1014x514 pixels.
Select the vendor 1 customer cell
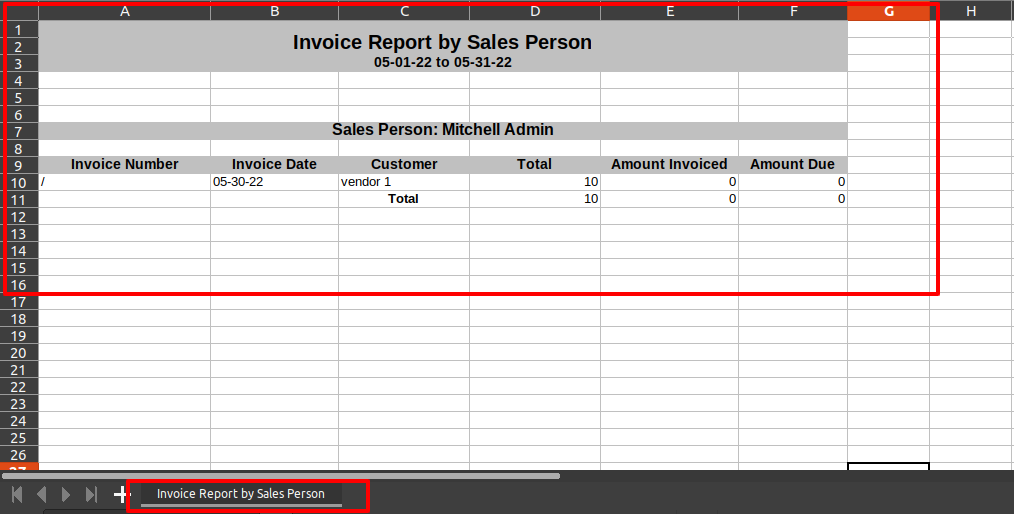(x=404, y=182)
